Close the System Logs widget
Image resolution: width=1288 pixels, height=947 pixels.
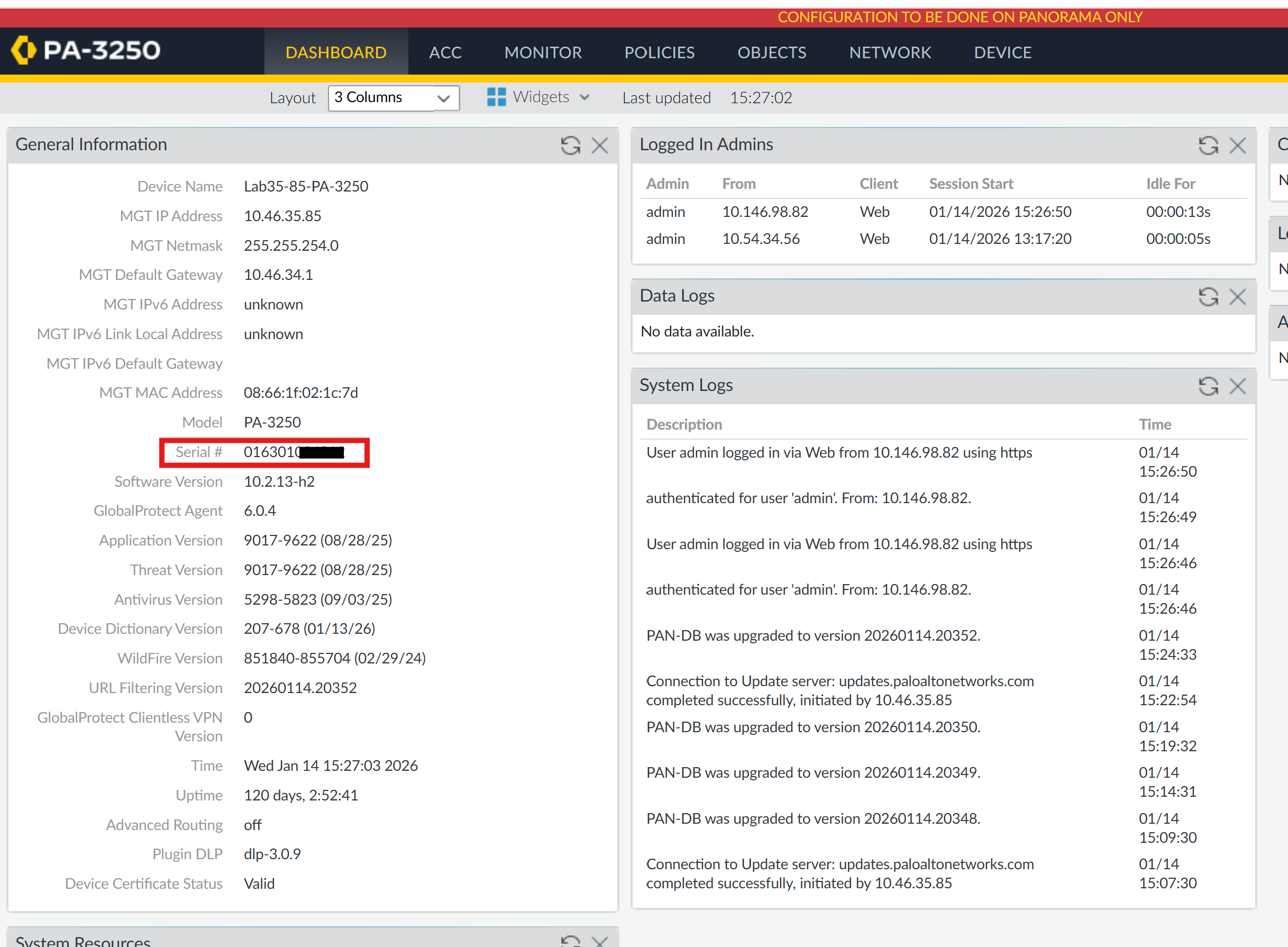[1238, 386]
